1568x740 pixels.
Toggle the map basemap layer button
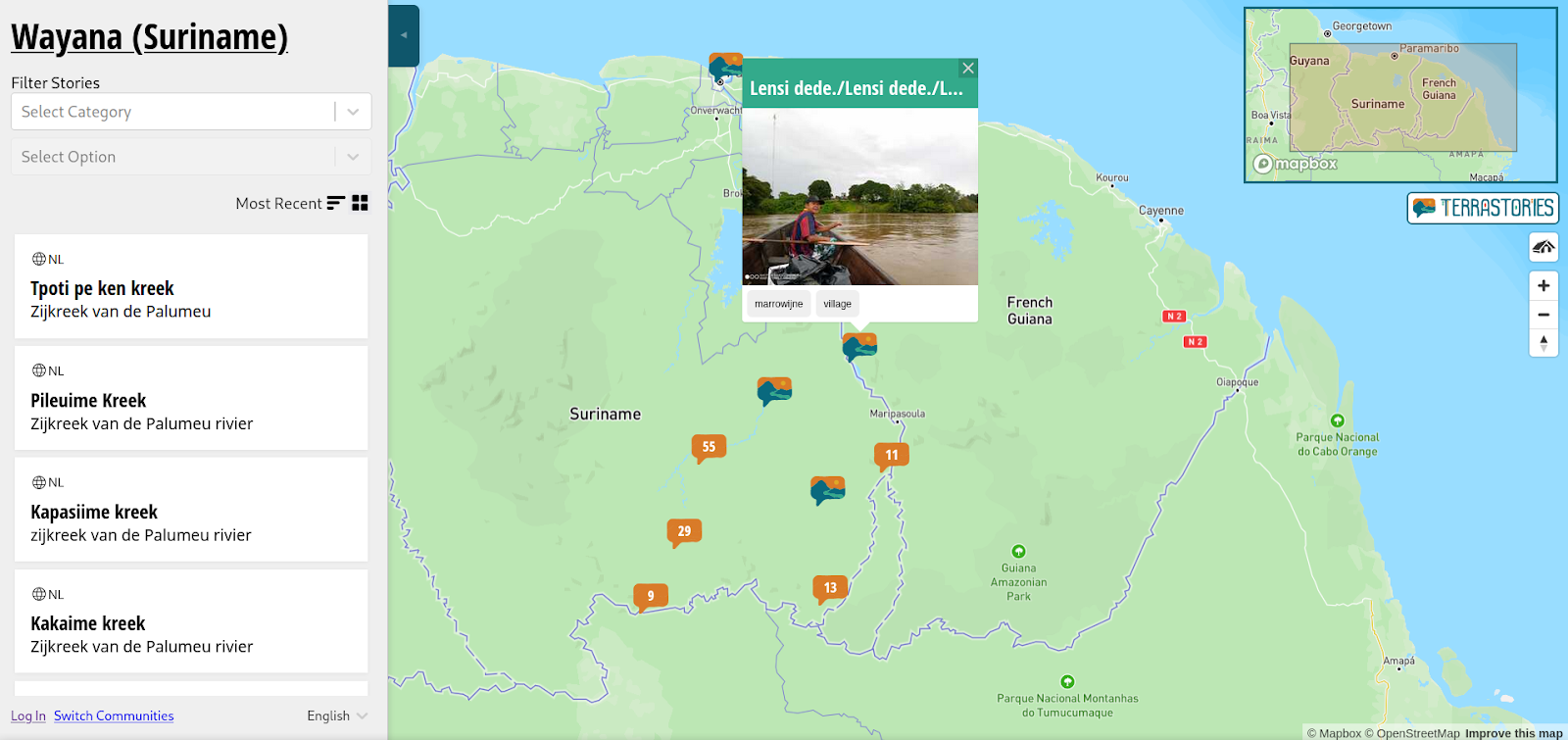[1543, 247]
